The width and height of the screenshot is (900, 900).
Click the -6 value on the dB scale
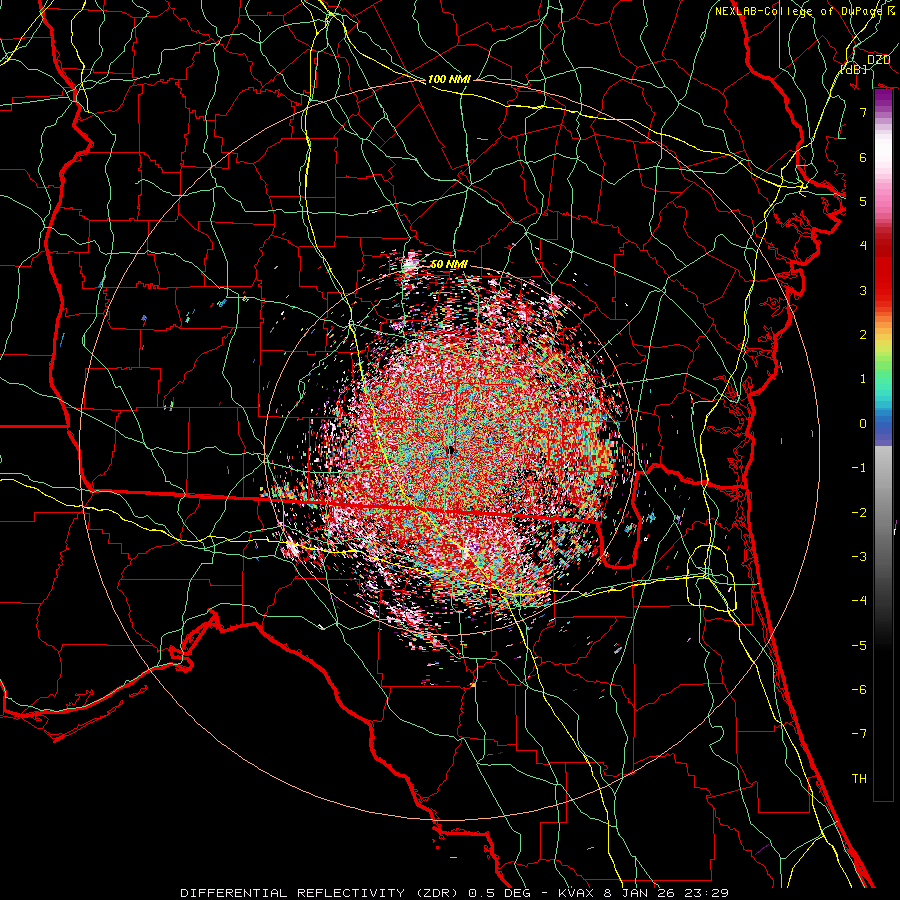(859, 690)
